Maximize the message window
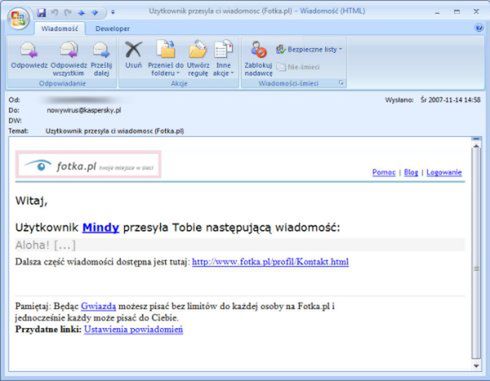 pyautogui.click(x=457, y=12)
